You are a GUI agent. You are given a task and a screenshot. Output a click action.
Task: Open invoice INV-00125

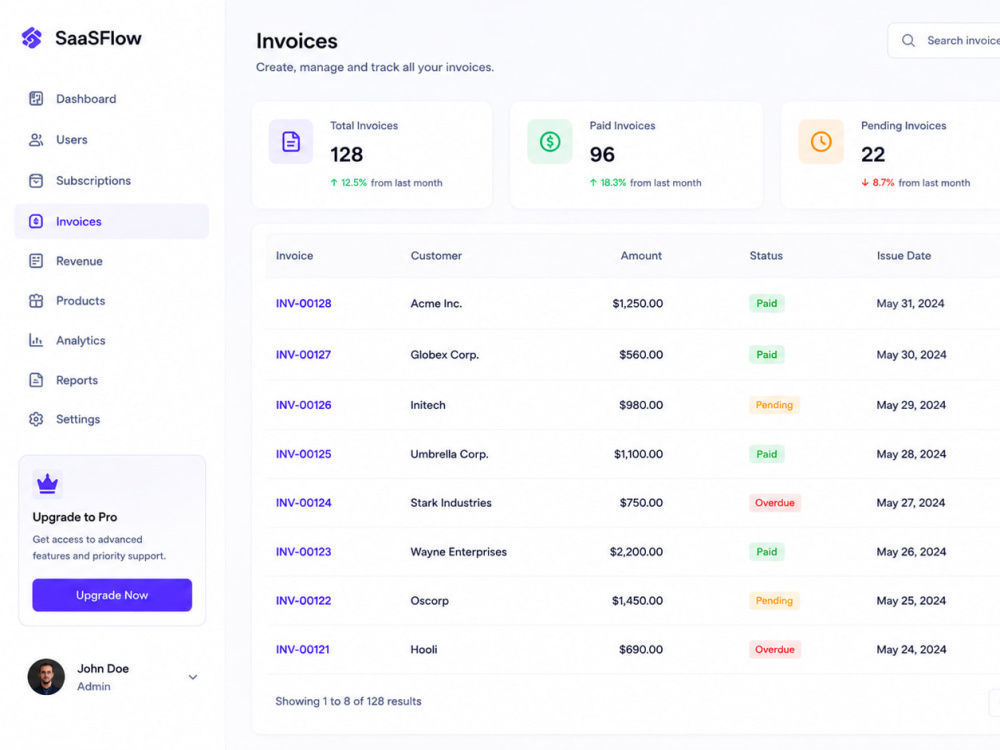[x=304, y=454]
